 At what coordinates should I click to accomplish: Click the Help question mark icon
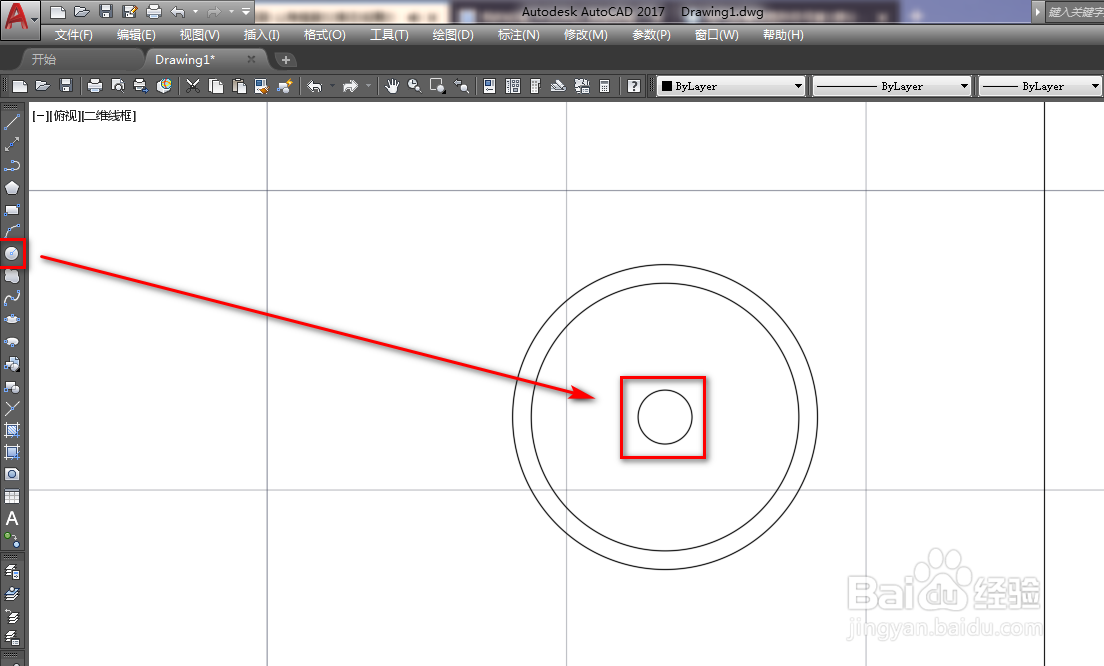[634, 86]
